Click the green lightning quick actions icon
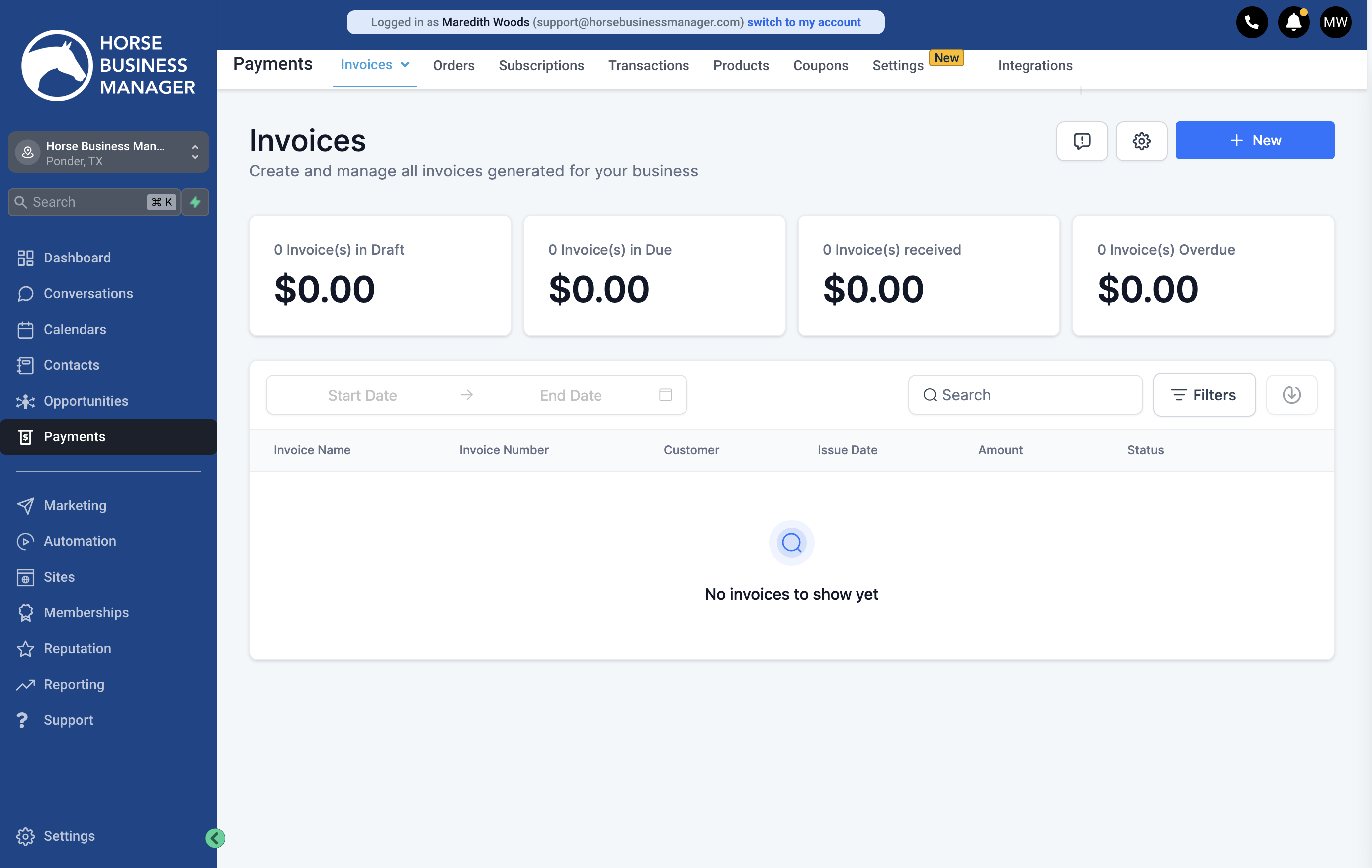 tap(195, 202)
